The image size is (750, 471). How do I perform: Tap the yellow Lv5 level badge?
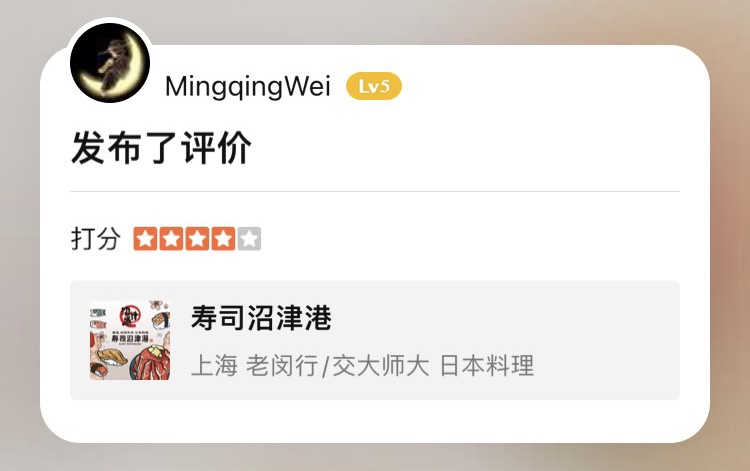click(x=374, y=87)
